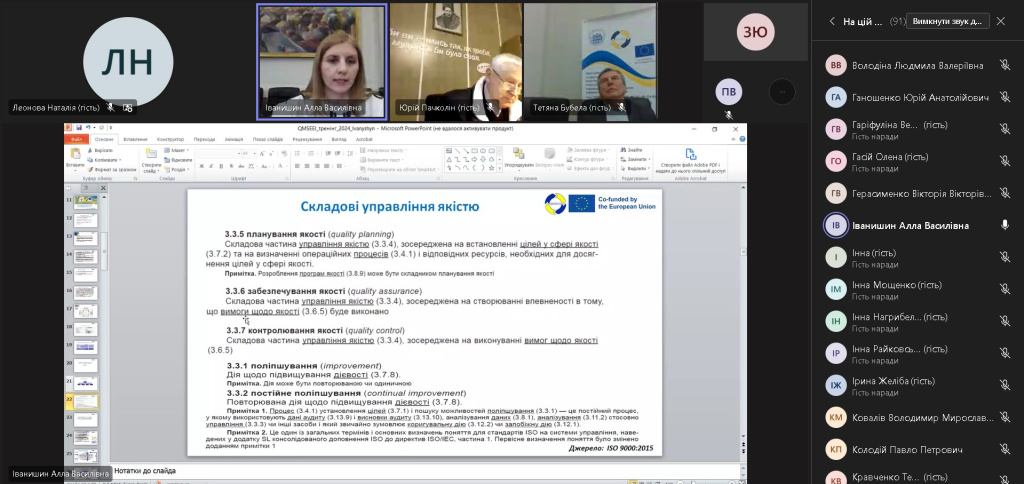Image resolution: width=1024 pixels, height=484 pixels.
Task: Switch to the Конструктор ribbon tab
Action: 170,139
